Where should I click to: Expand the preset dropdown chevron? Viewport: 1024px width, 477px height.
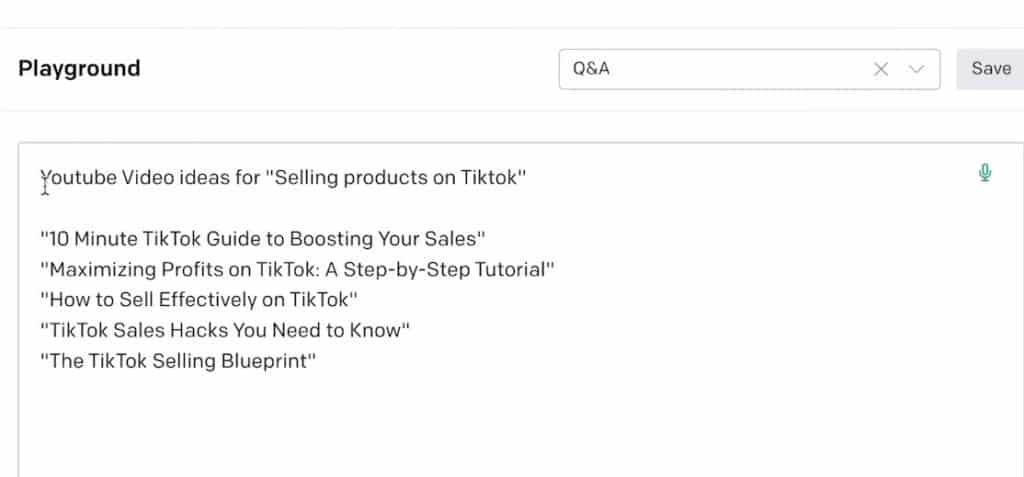[916, 69]
